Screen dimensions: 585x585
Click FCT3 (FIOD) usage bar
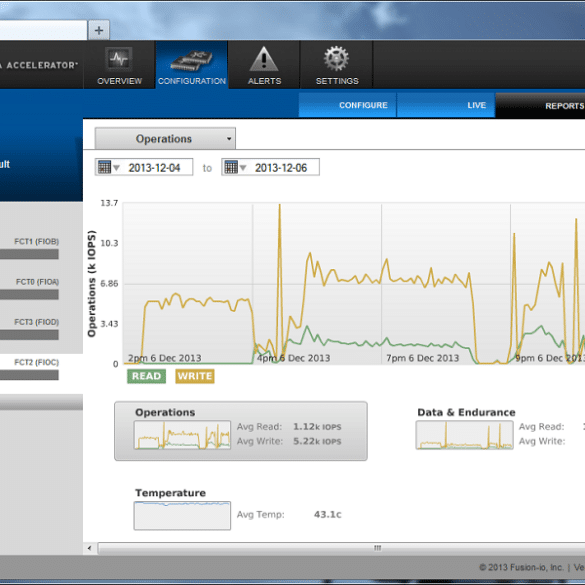point(29,335)
